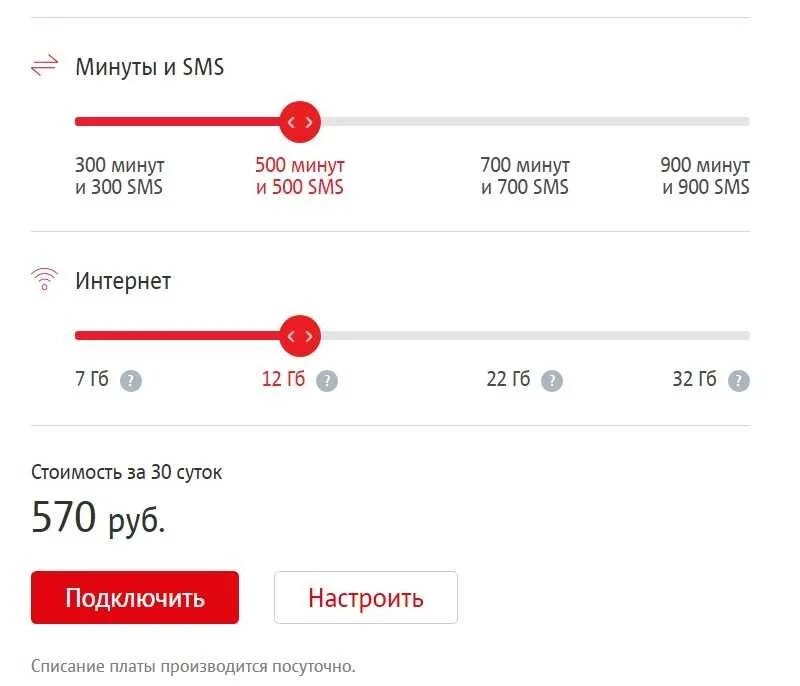
Task: Click the question mark beside 22 Гб
Action: [552, 381]
